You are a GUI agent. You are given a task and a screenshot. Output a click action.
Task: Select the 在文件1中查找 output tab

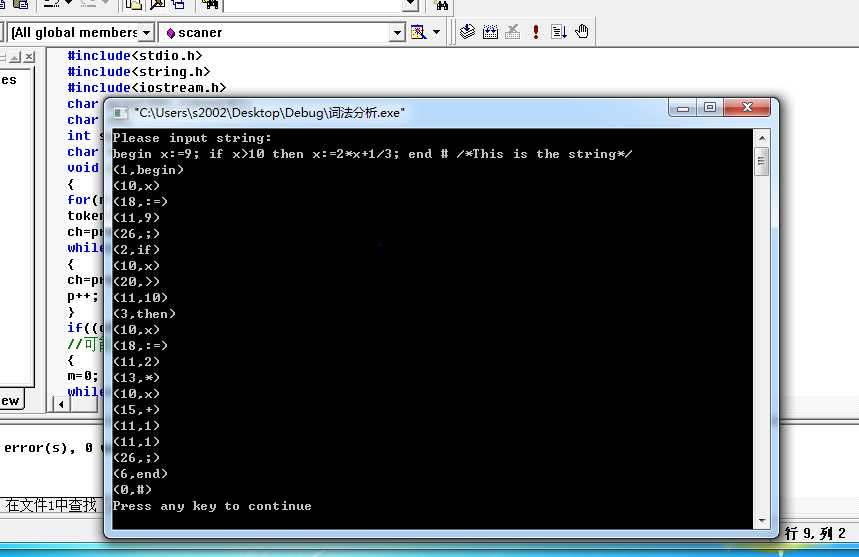coord(50,504)
